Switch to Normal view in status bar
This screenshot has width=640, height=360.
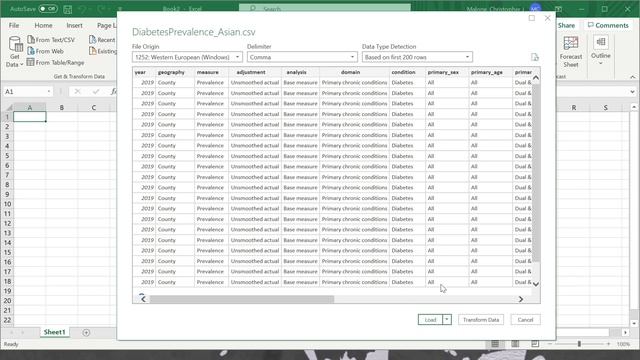[495, 344]
